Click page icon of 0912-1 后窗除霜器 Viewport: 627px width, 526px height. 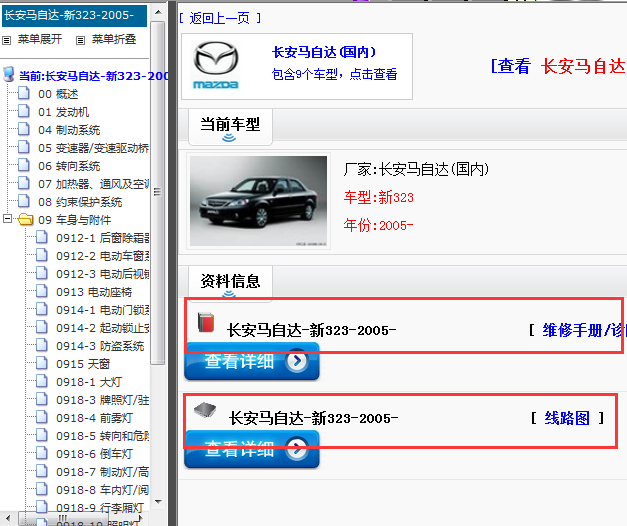(x=42, y=237)
